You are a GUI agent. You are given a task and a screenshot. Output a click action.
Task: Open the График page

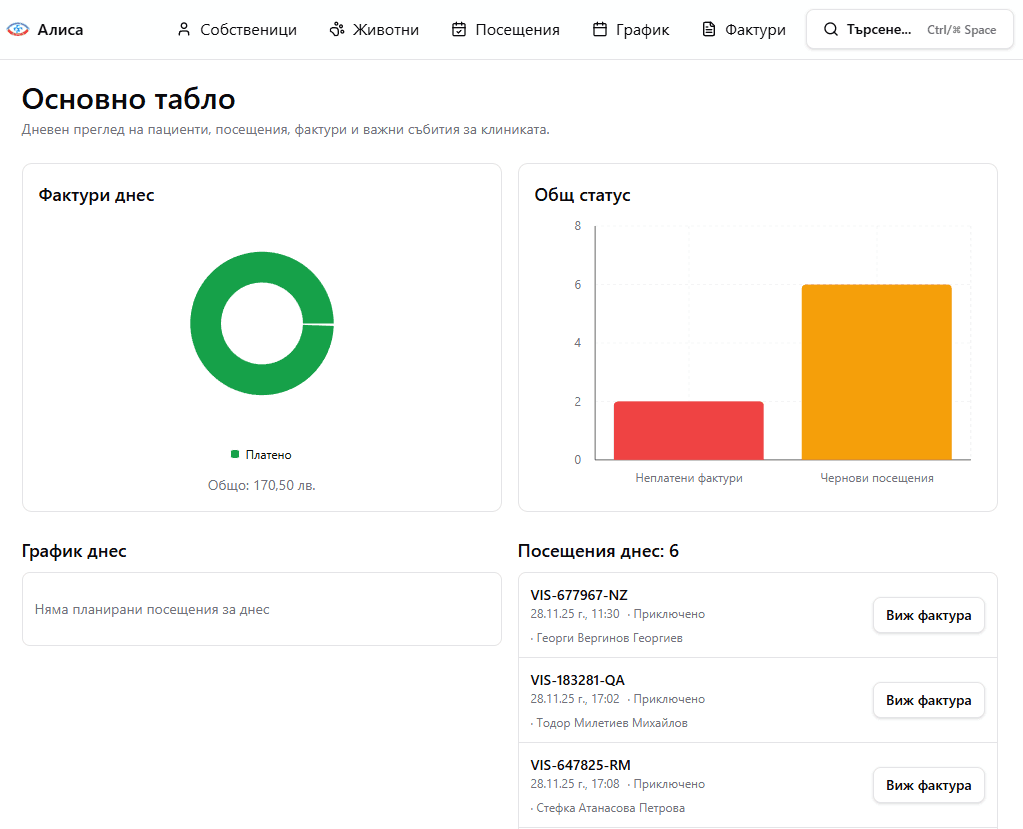[x=642, y=30]
